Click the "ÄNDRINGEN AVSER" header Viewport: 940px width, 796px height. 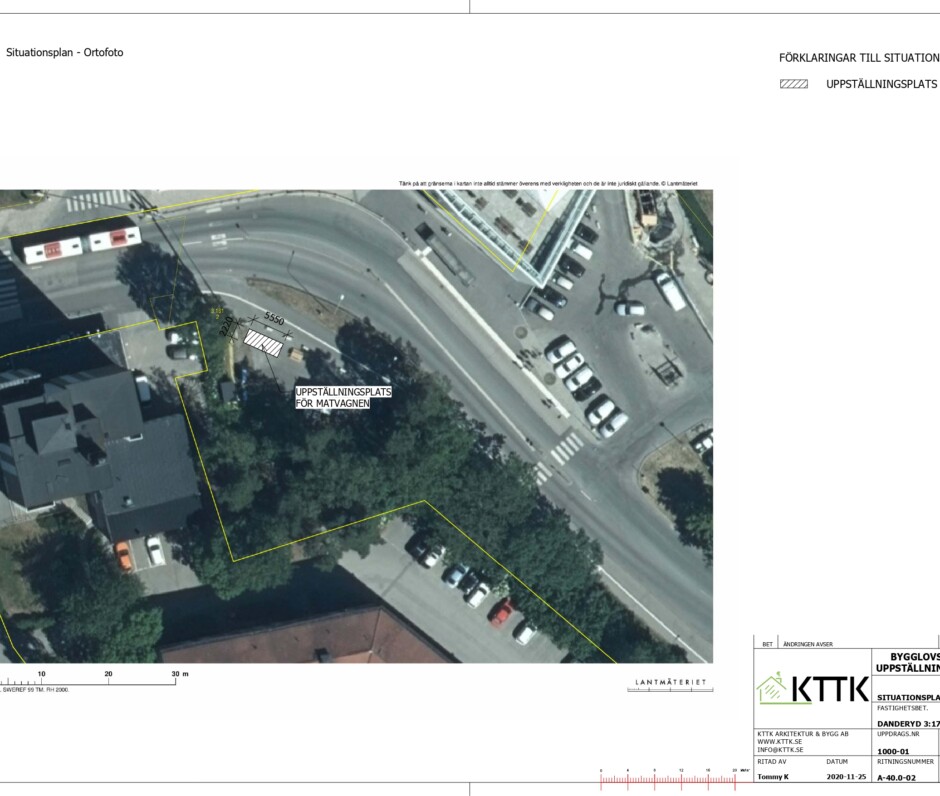pyautogui.click(x=808, y=644)
